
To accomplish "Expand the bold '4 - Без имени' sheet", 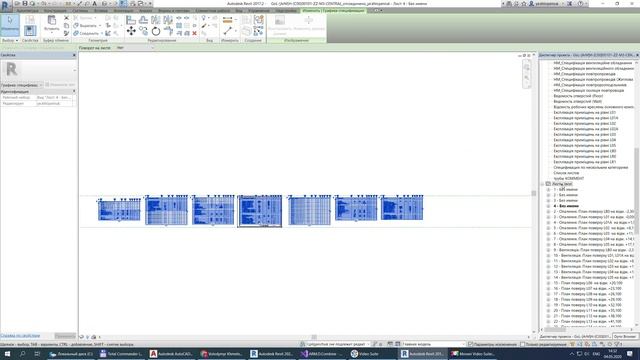I will 548,206.
